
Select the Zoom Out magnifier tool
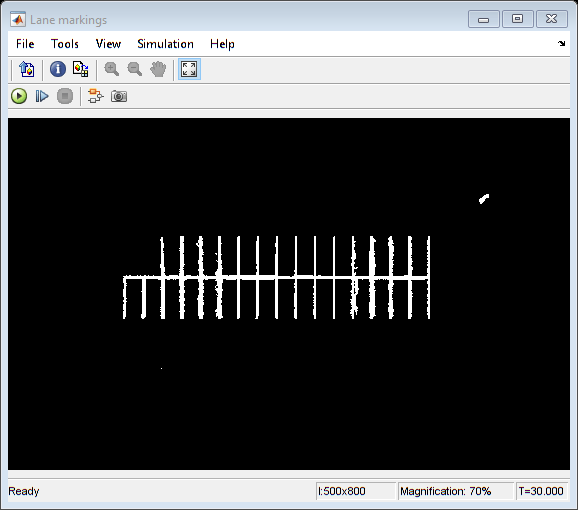pyautogui.click(x=135, y=69)
